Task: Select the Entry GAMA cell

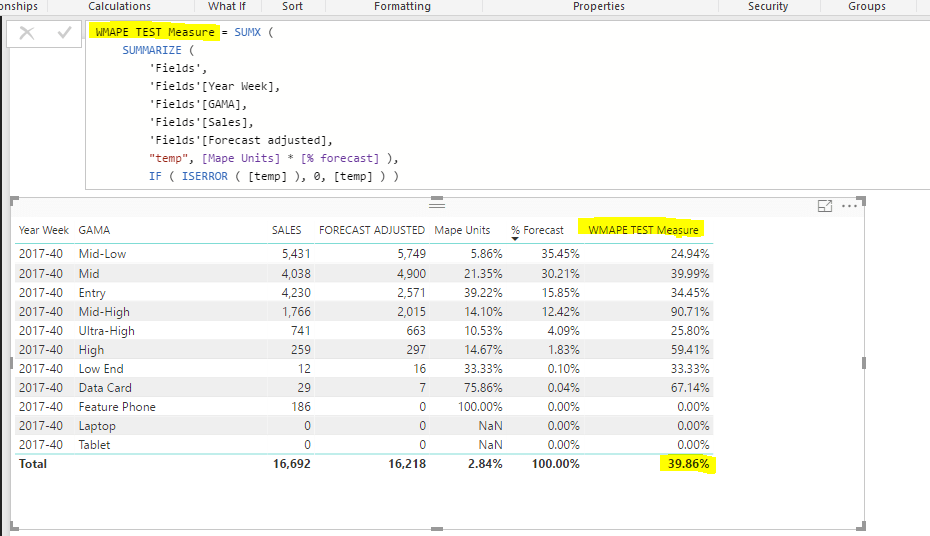Action: tap(92, 293)
